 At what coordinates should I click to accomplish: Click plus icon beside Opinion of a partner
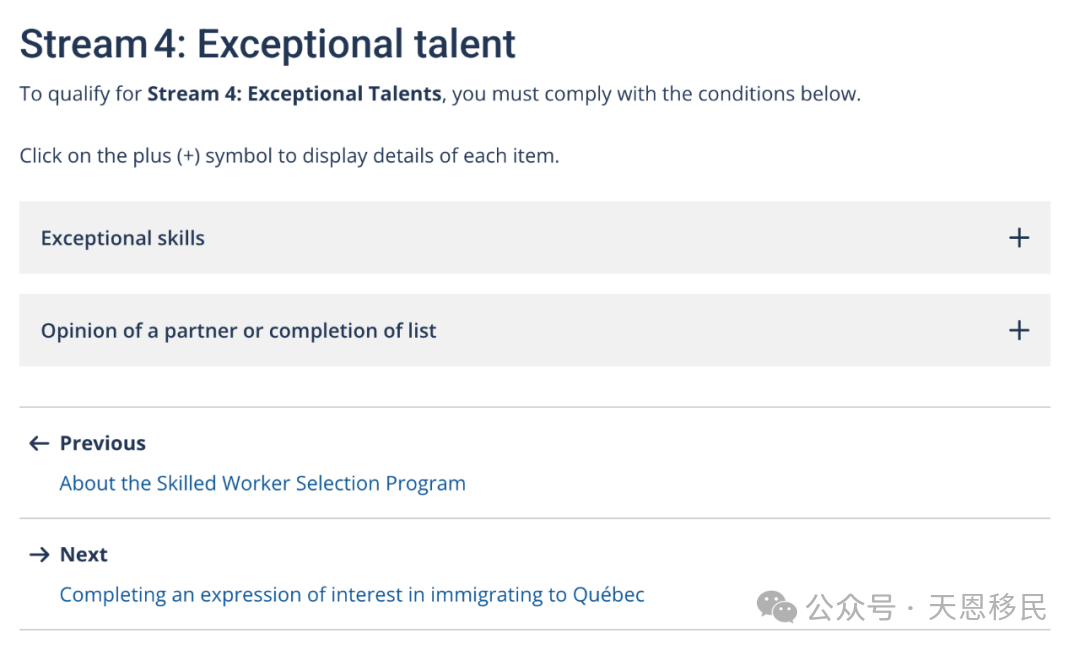[1019, 331]
